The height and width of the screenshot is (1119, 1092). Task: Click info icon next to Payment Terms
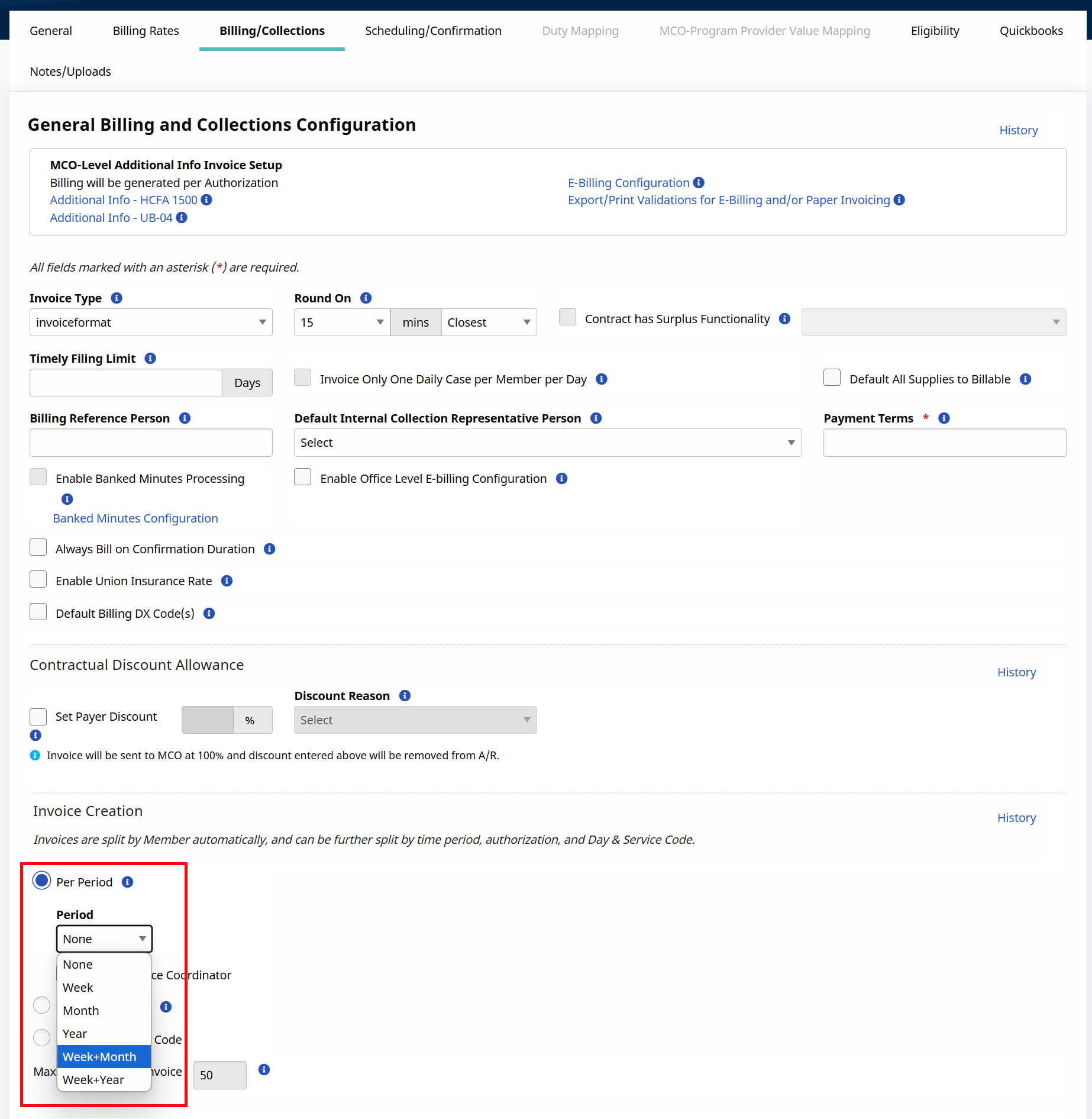tap(944, 418)
